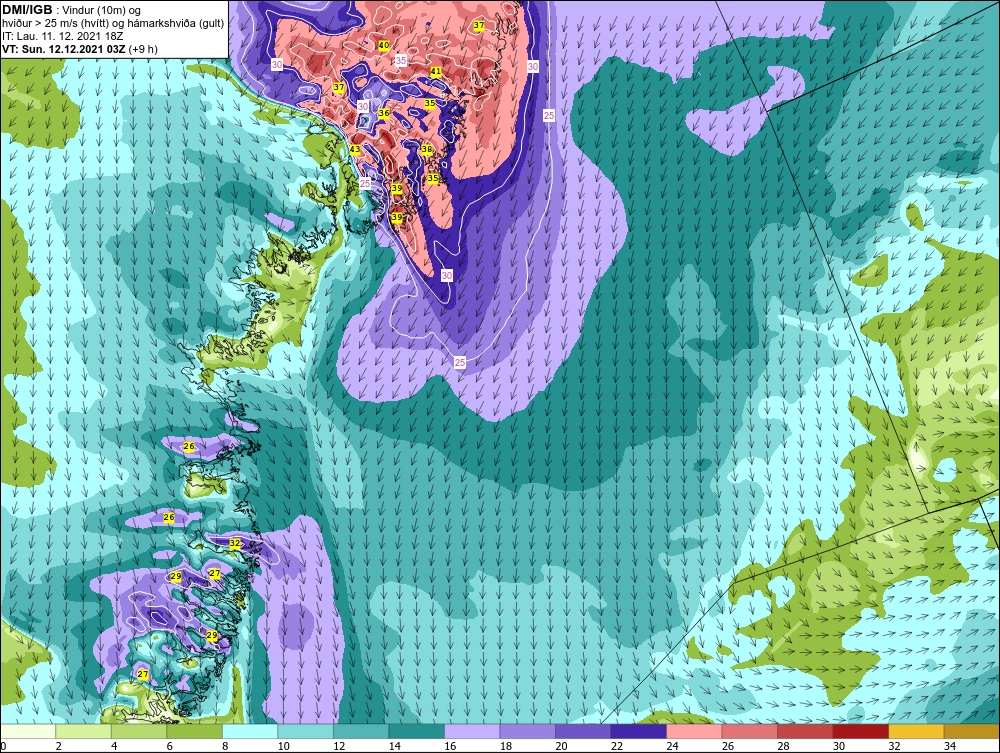Click the color scale tick label 12
This screenshot has width=1000, height=753.
(x=339, y=746)
